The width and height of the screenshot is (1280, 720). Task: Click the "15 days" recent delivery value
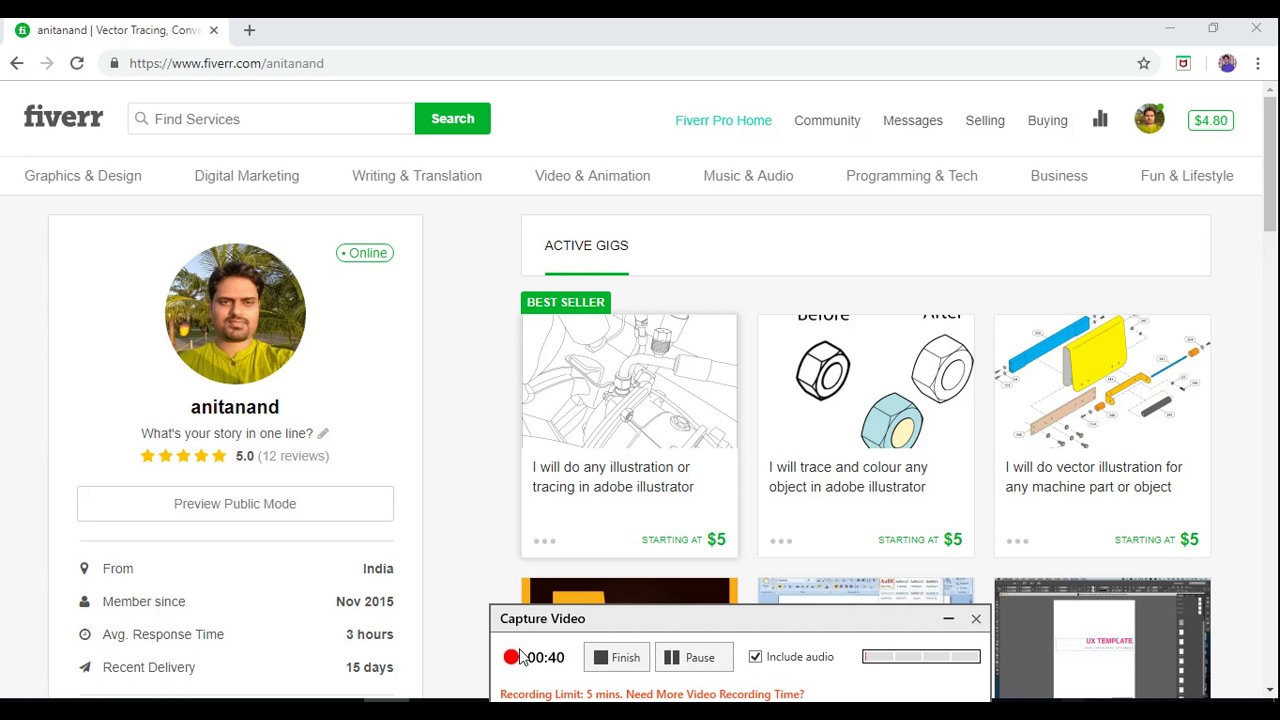[370, 668]
